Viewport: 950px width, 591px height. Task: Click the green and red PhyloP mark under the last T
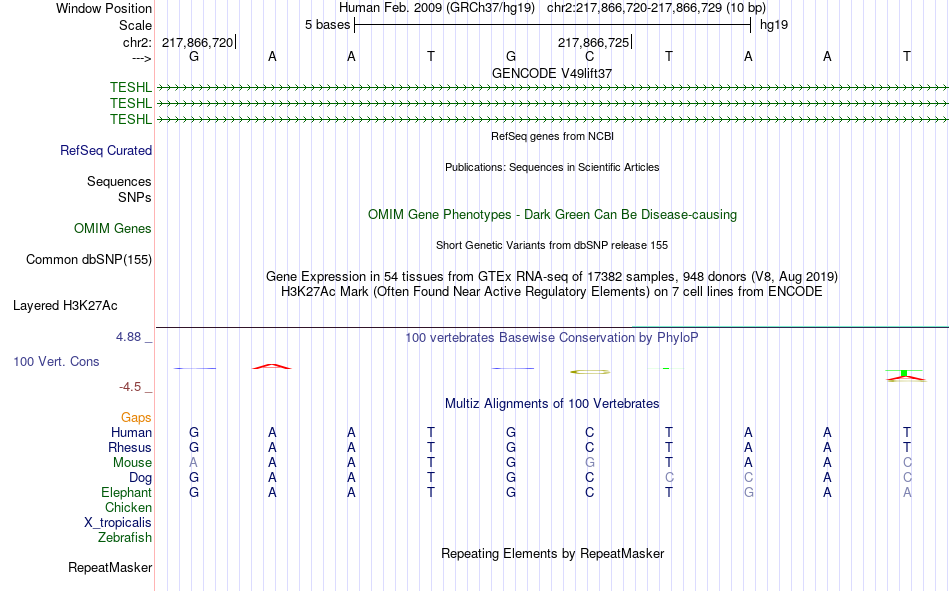906,375
